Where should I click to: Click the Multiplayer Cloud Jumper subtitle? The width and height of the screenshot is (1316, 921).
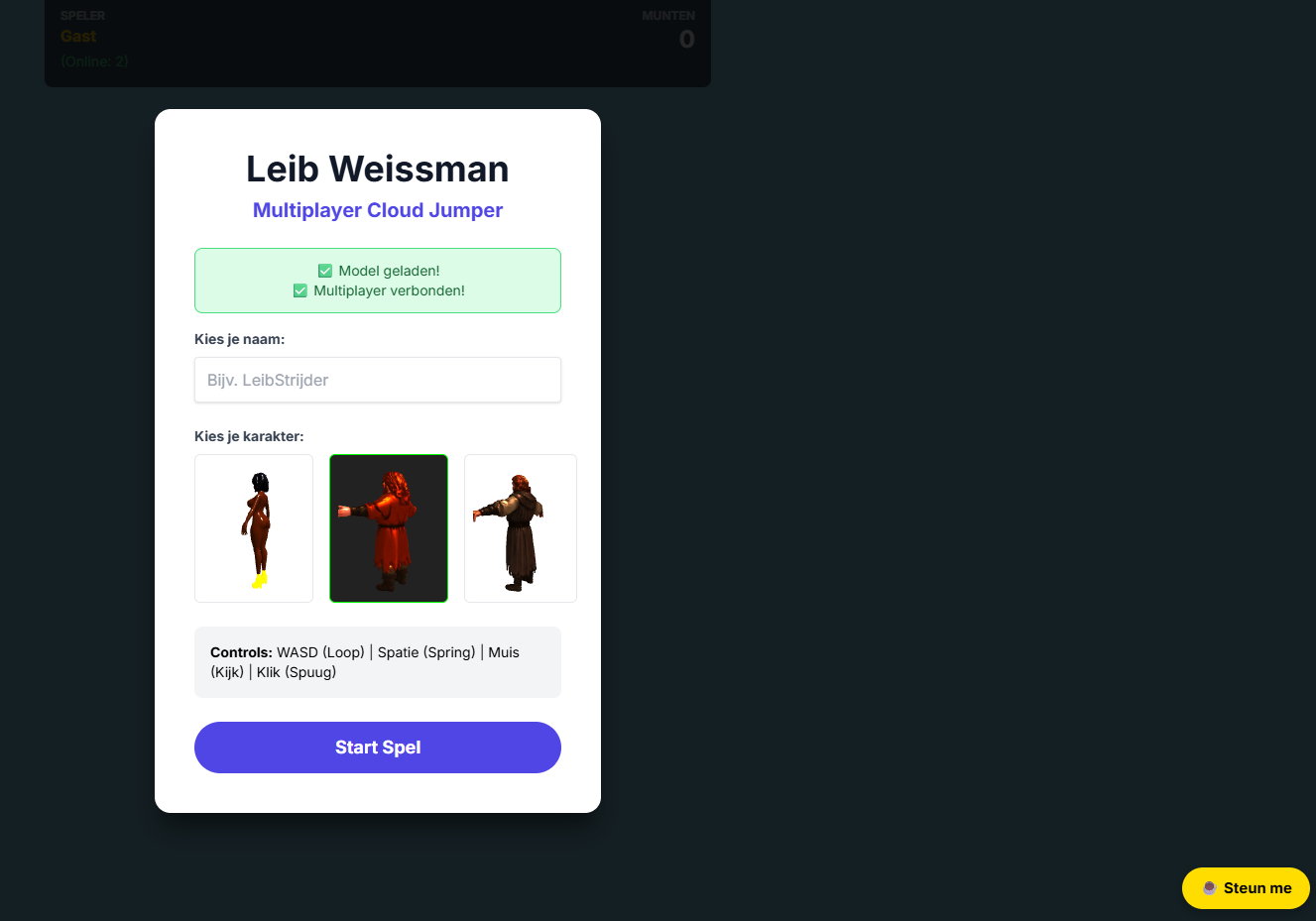(378, 210)
